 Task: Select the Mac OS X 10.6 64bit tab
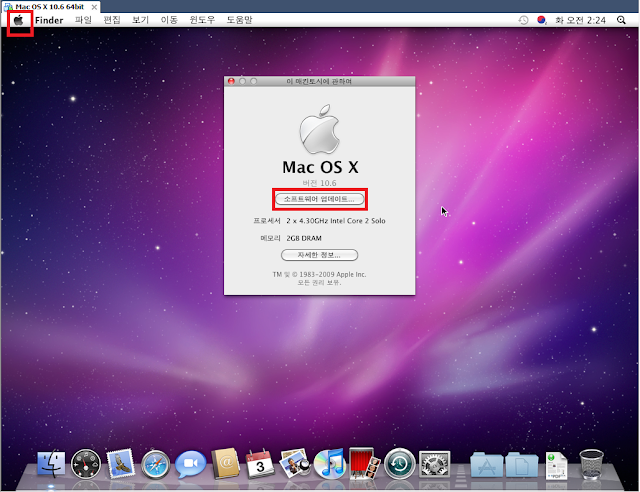[x=50, y=7]
